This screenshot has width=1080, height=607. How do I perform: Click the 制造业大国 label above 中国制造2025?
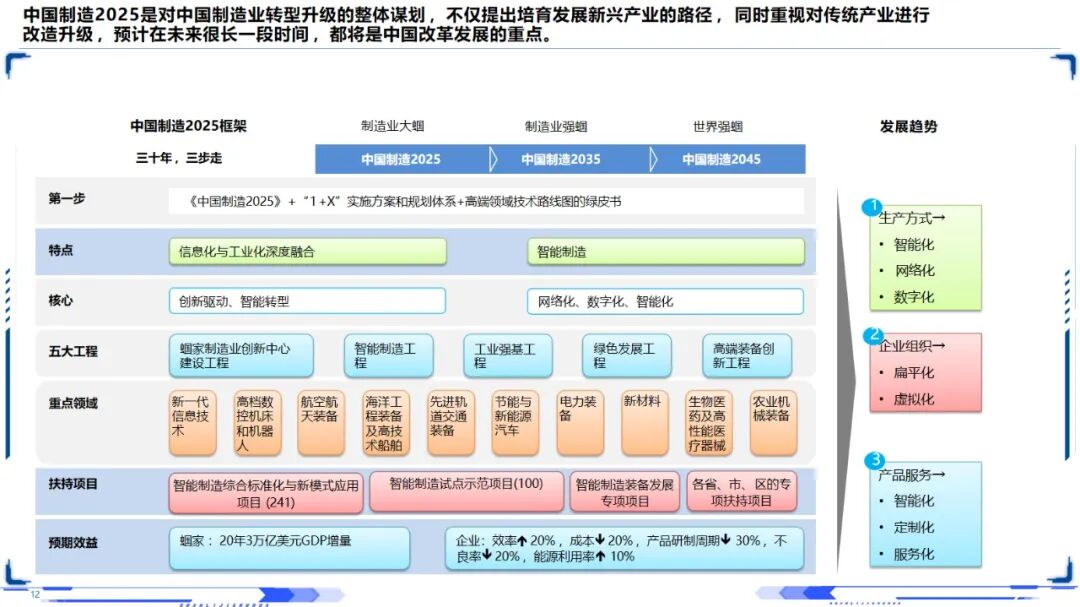coord(393,126)
